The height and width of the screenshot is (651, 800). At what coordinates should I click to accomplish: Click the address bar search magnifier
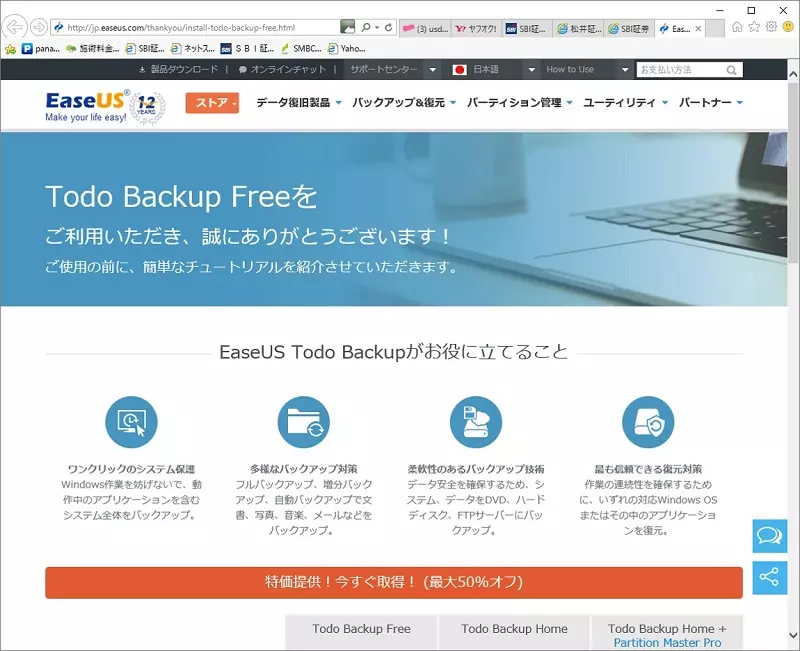(x=366, y=28)
